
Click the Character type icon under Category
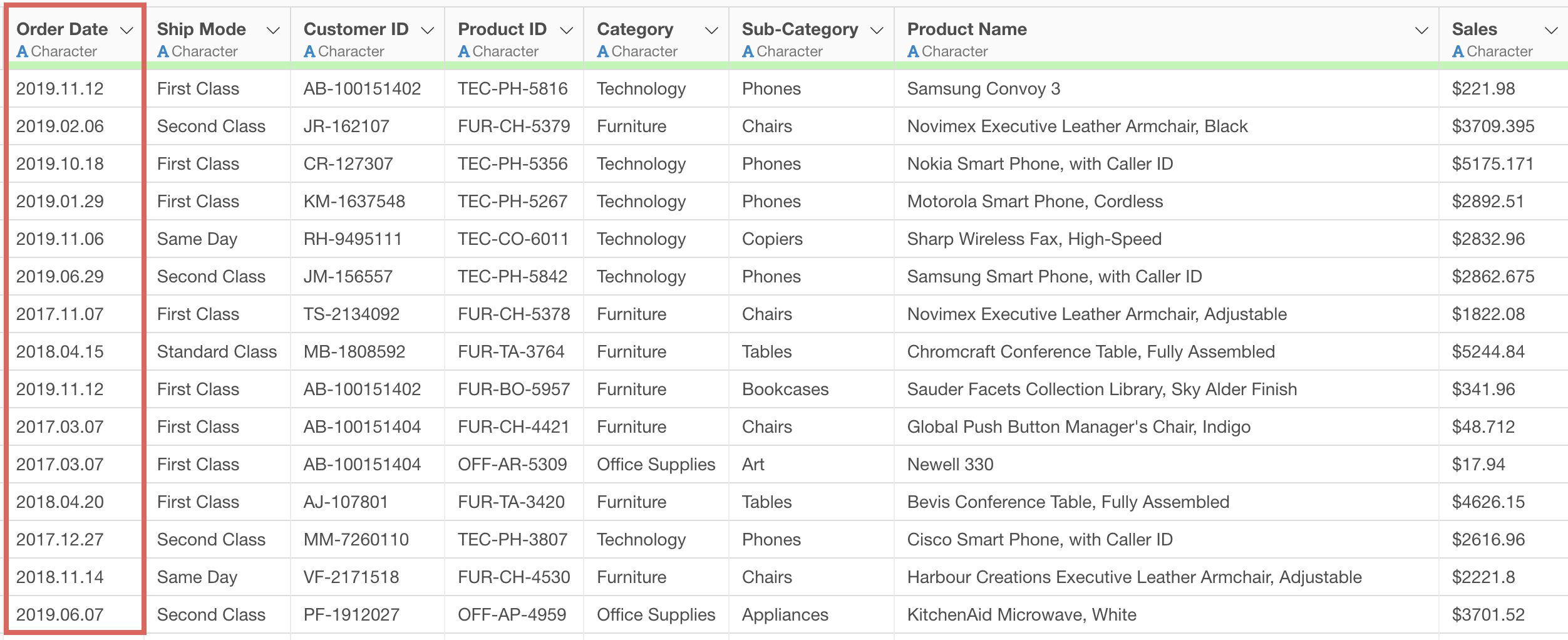(x=602, y=51)
